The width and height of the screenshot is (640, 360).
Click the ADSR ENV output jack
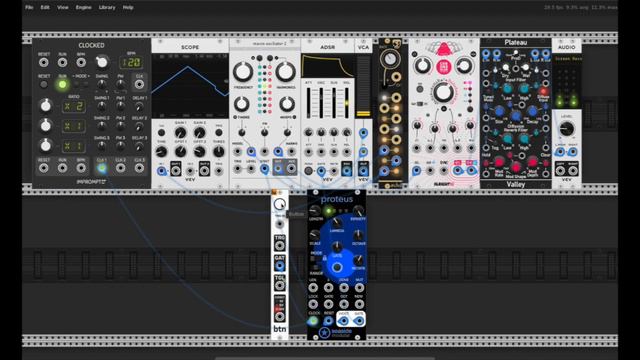pyautogui.click(x=347, y=170)
